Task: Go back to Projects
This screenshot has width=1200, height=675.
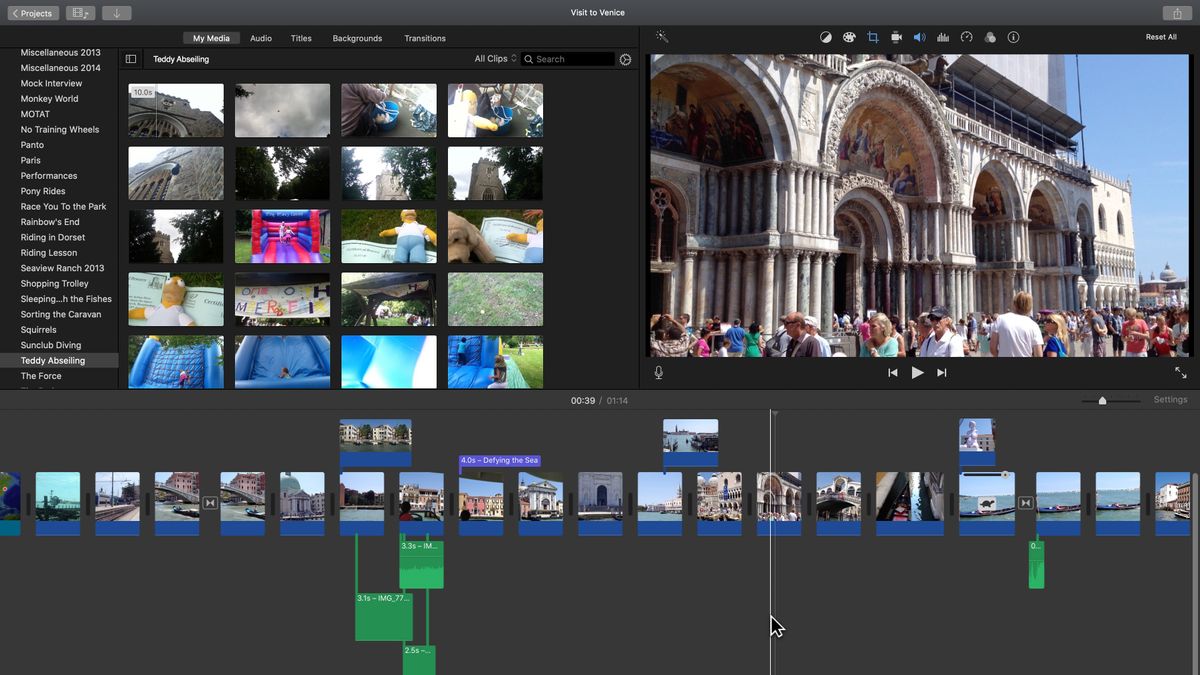Action: (x=32, y=13)
